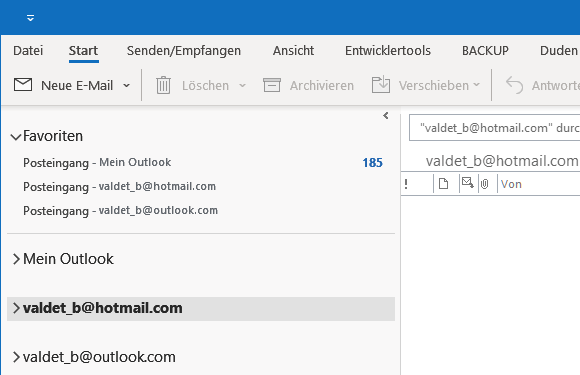Click the Neue E-Mail label
The height and width of the screenshot is (375, 580).
(x=77, y=86)
